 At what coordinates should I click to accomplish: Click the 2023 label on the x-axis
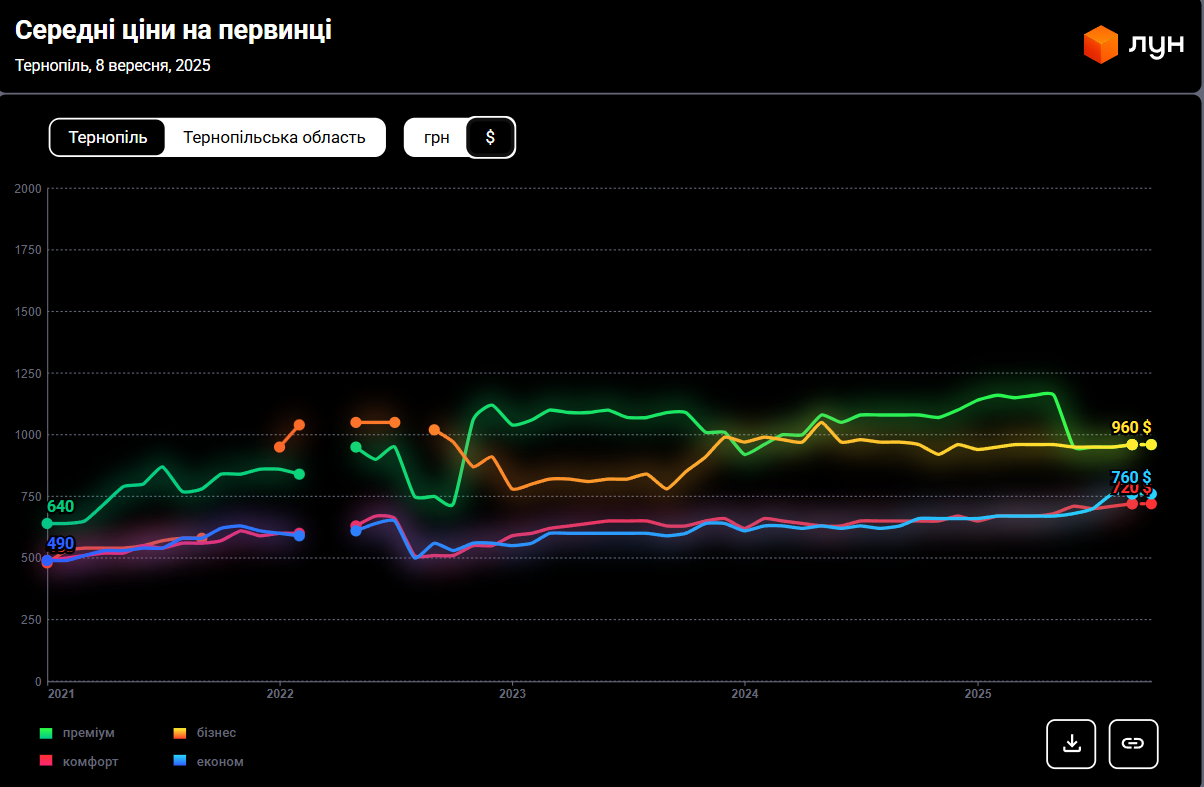pos(512,693)
